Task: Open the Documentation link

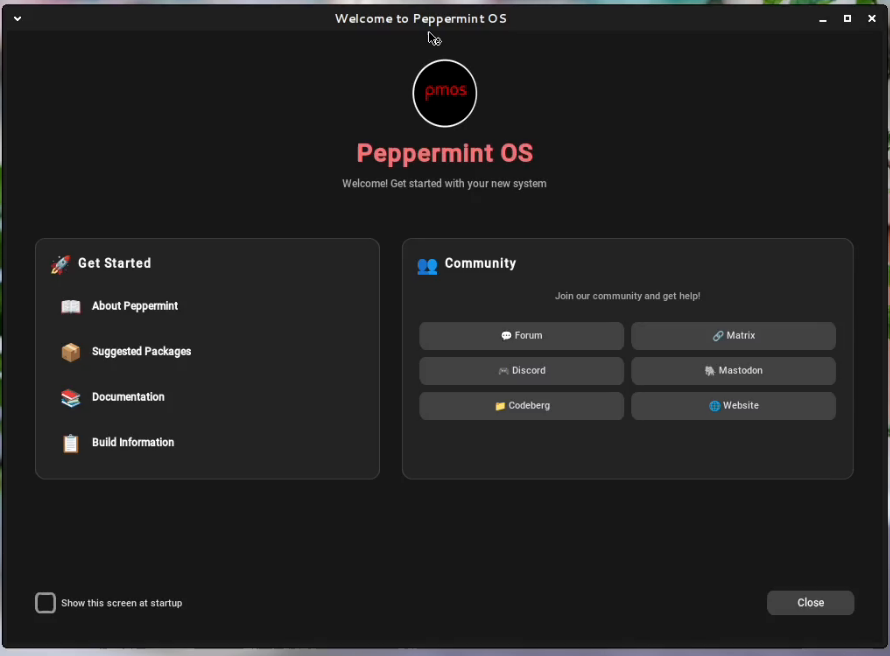Action: coord(128,397)
